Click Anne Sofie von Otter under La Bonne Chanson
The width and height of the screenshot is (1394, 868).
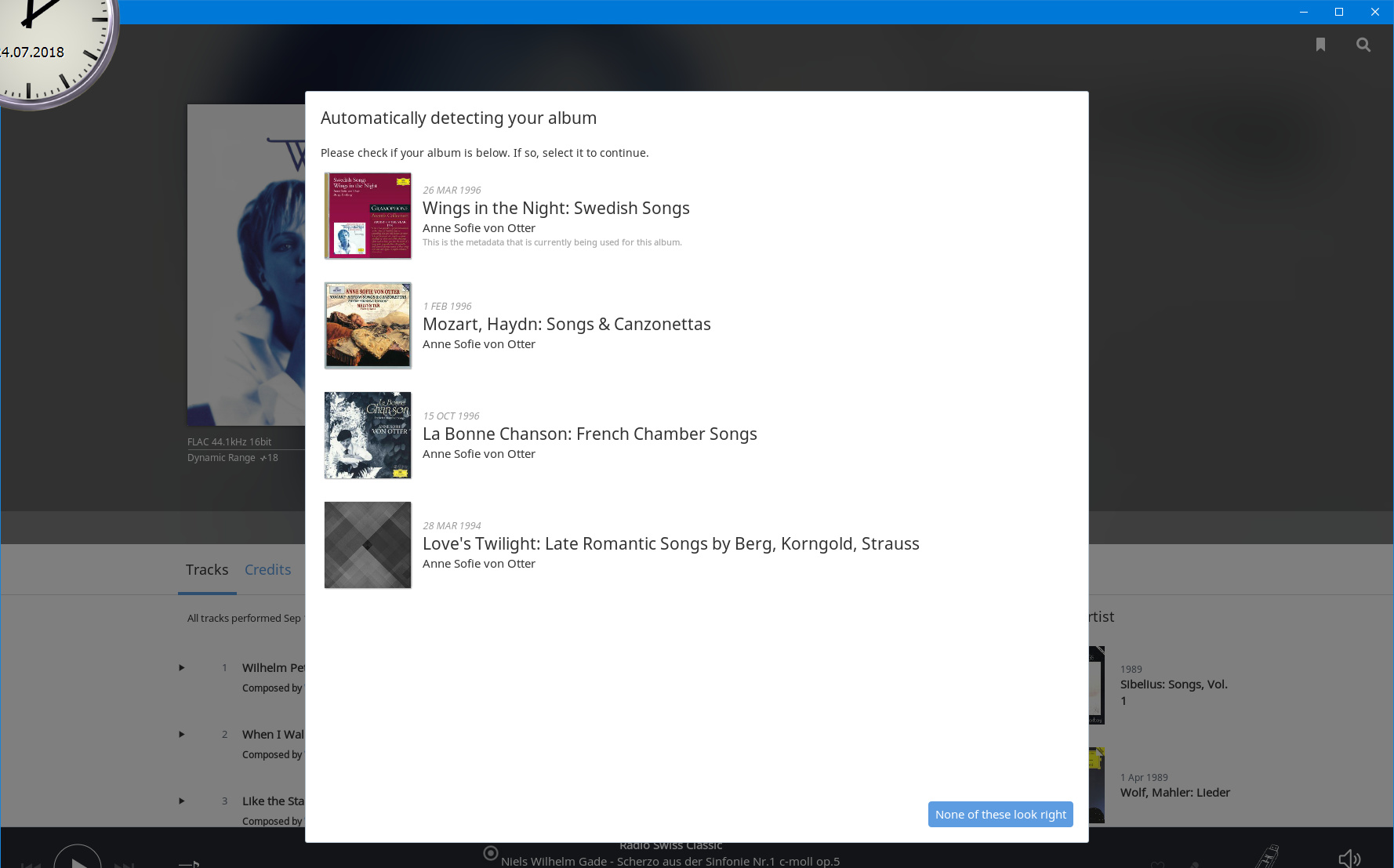[x=479, y=454]
